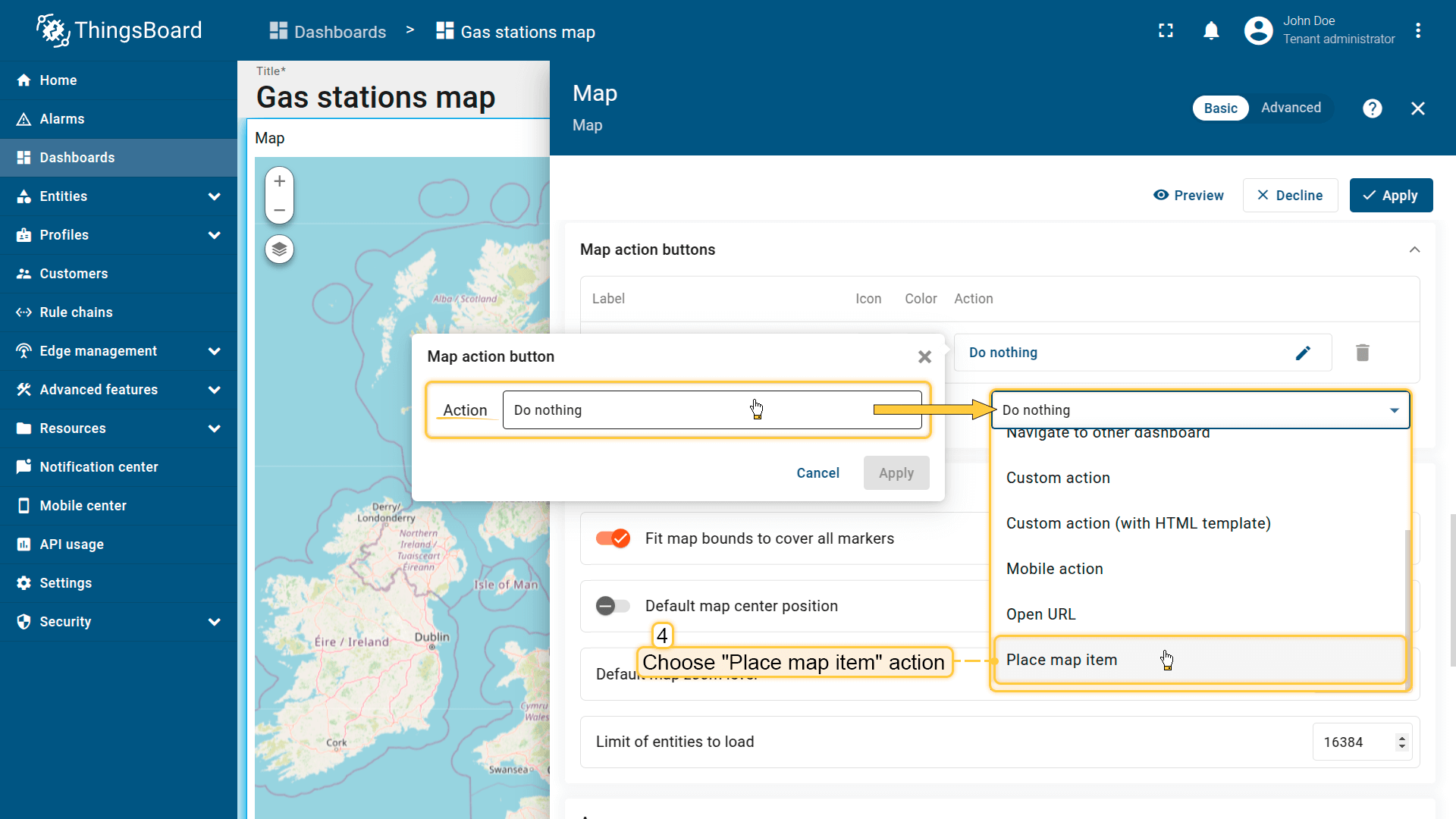
Task: Click the Decline button
Action: [1290, 196]
